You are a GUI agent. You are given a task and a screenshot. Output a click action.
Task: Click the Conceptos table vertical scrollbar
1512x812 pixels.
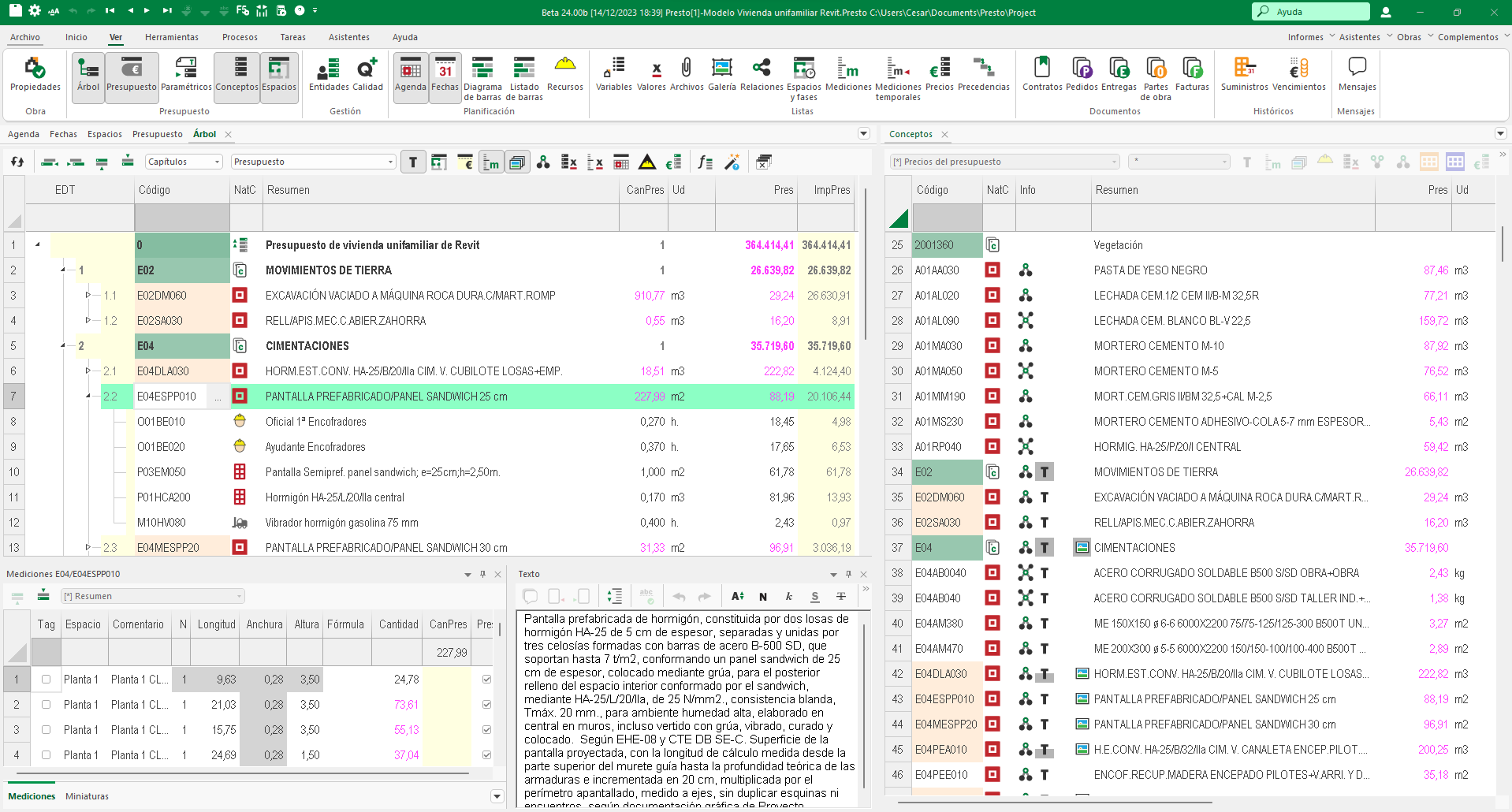point(1503,244)
